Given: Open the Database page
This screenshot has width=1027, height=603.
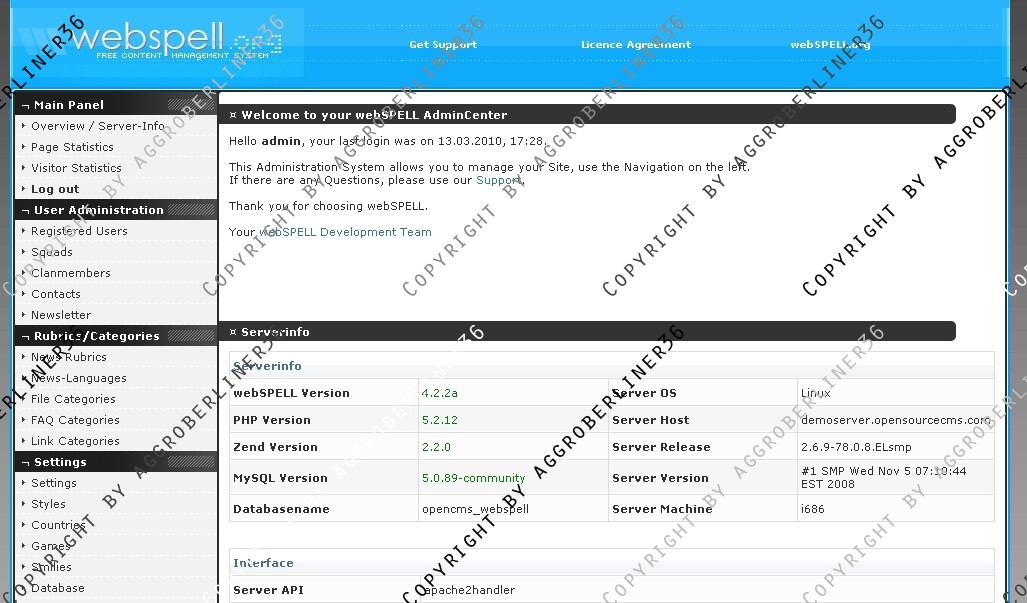Looking at the screenshot, I should [x=58, y=587].
